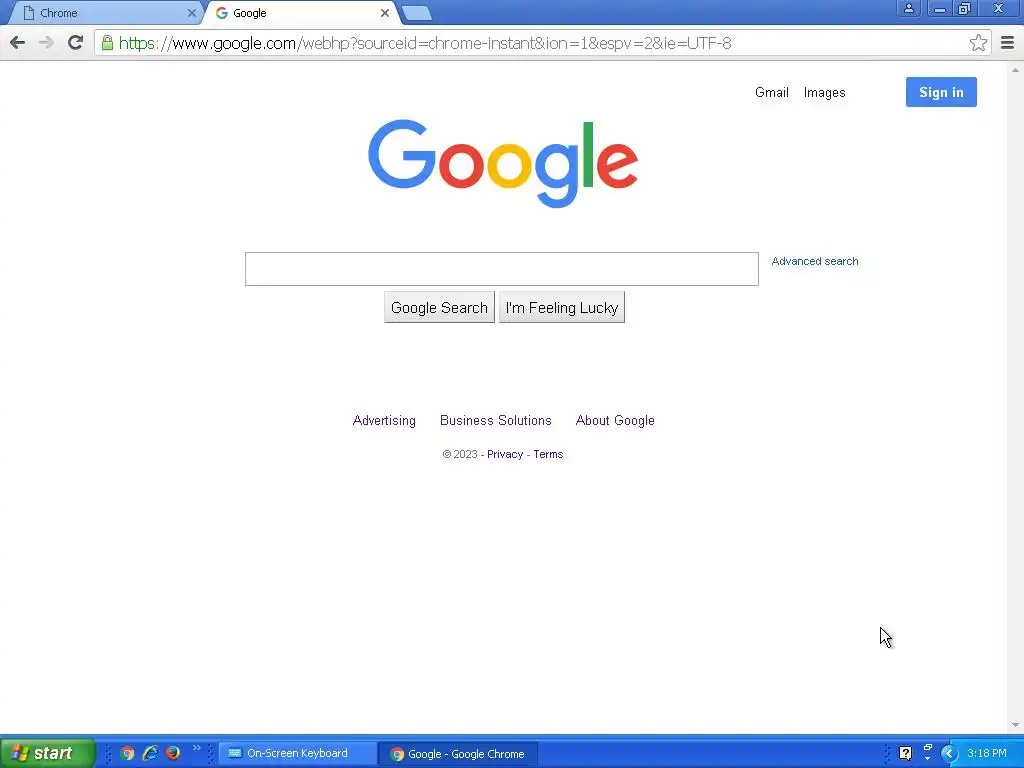Switch to the Chrome tab
Viewport: 1024px width, 768px height.
click(x=108, y=13)
